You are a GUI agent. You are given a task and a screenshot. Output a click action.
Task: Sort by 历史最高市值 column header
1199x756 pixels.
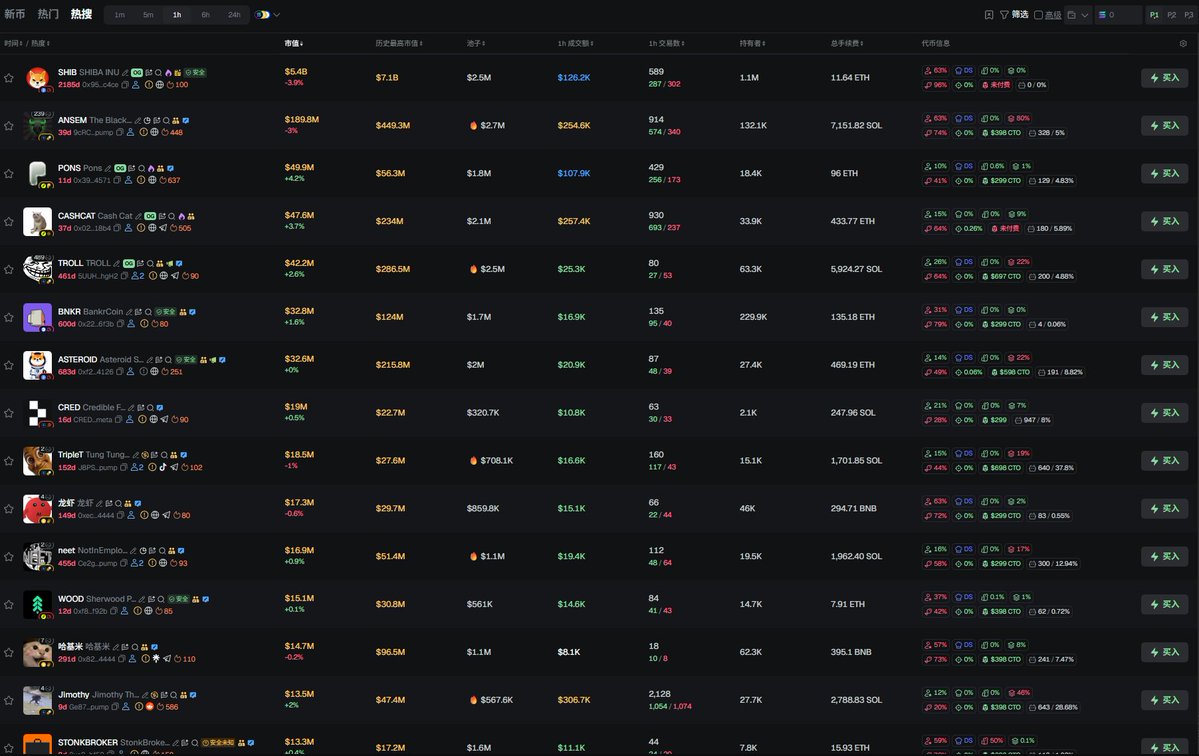click(x=398, y=44)
